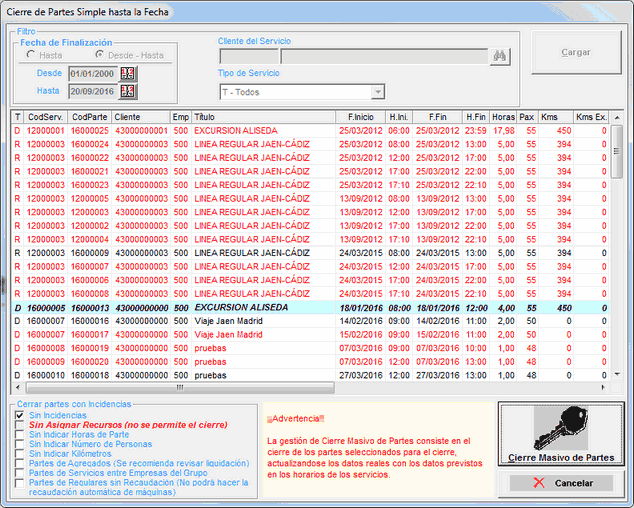634x508 pixels.
Task: Sort by the F.Fin column header
Action: point(437,117)
